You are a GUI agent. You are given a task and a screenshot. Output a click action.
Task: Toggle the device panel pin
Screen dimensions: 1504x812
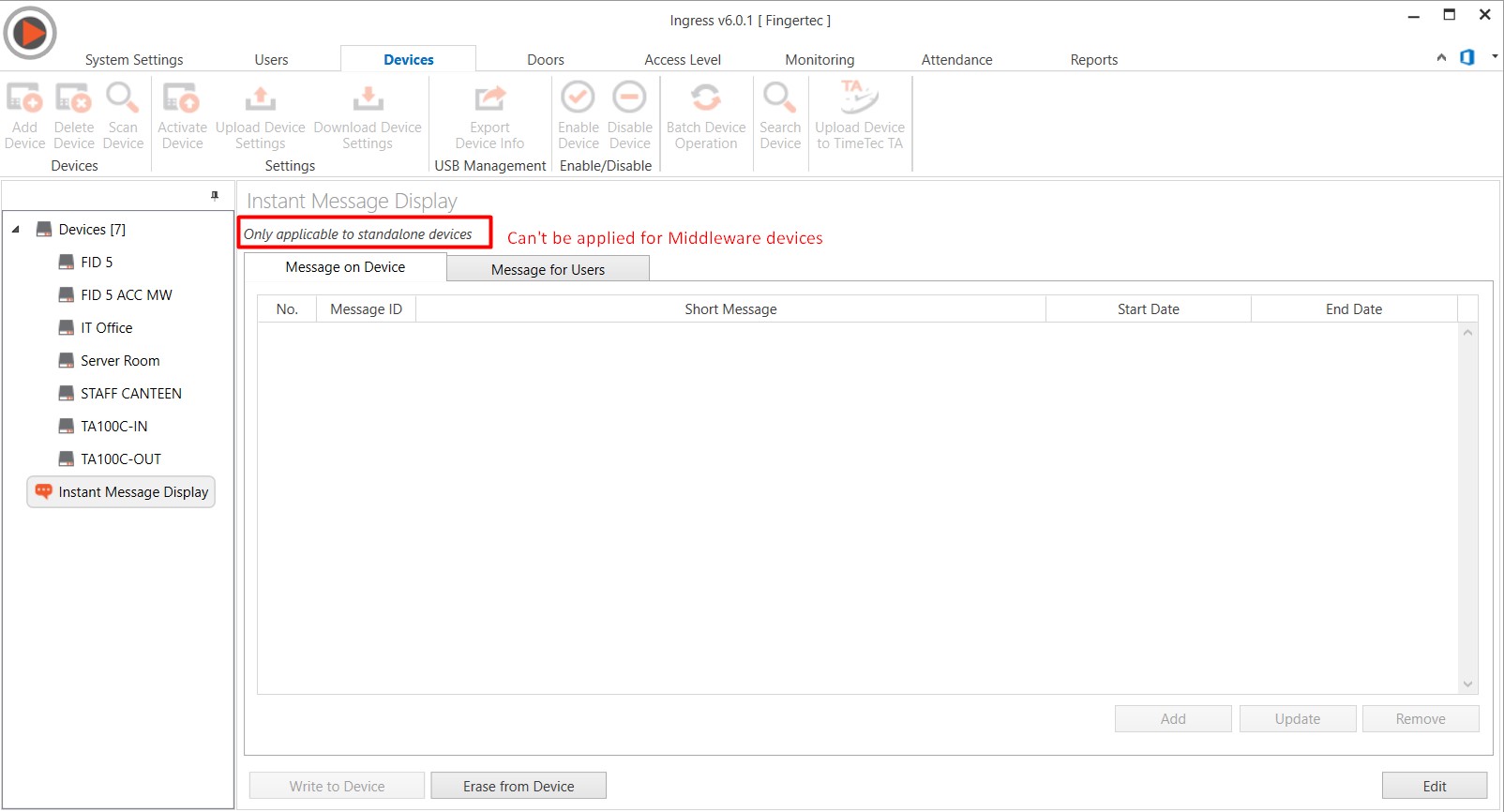215,196
